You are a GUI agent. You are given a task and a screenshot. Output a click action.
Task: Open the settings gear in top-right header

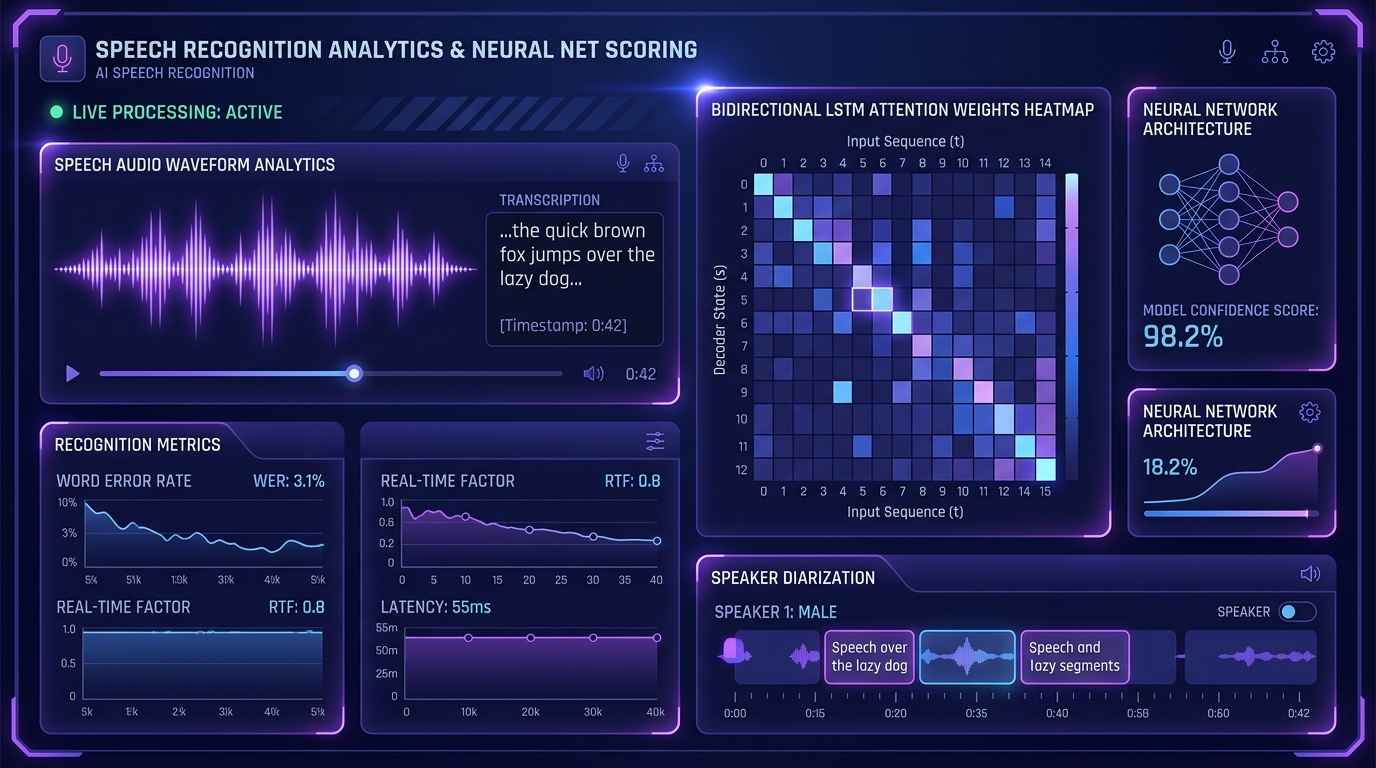[x=1323, y=52]
